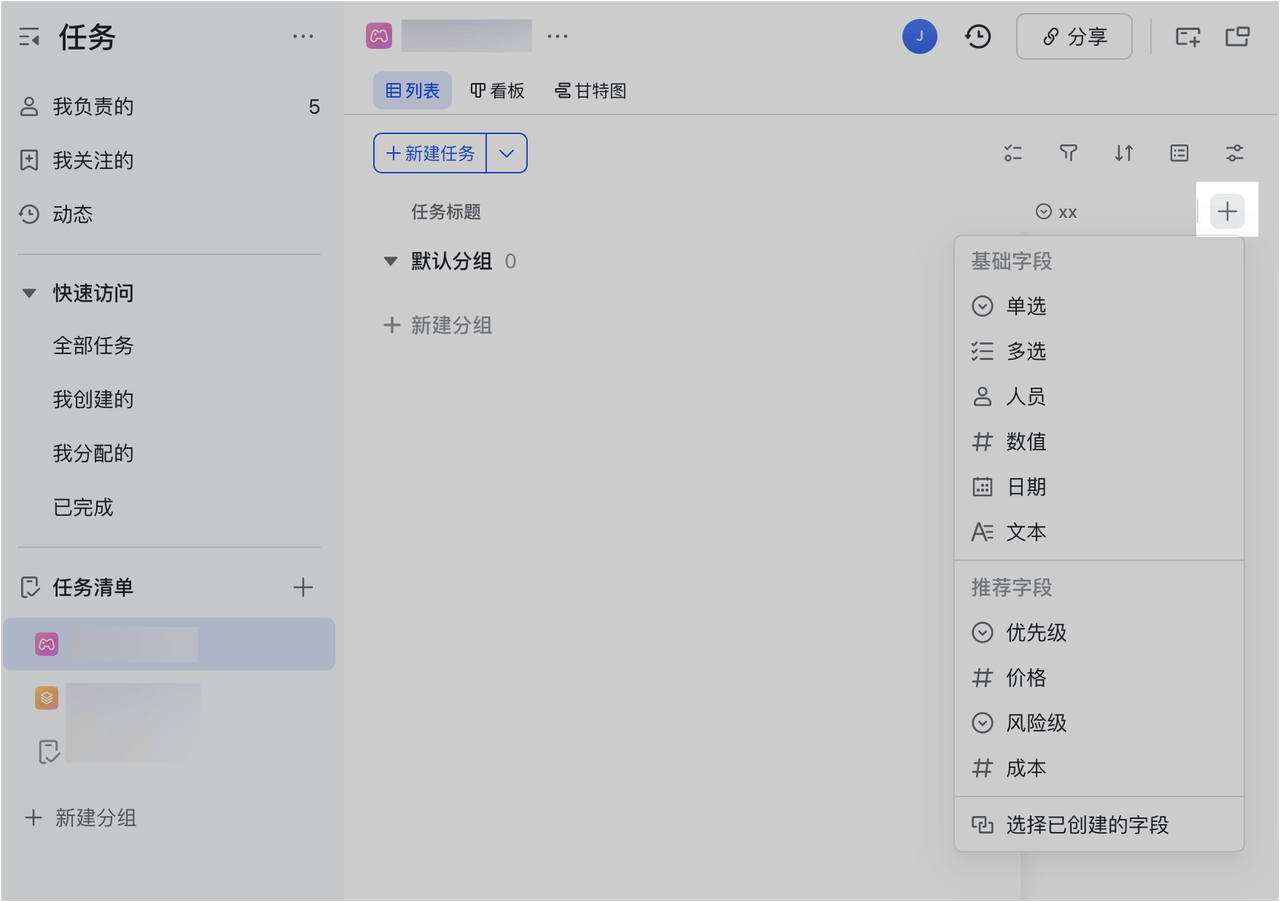Click the 分享 share button
This screenshot has width=1280, height=902.
(x=1074, y=37)
